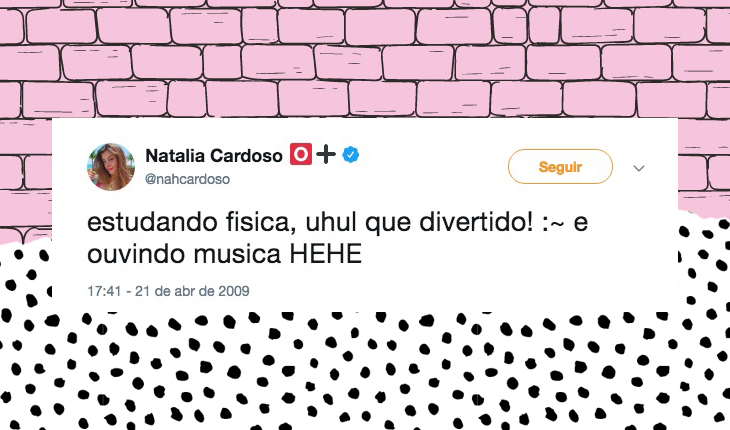This screenshot has width=730, height=430.
Task: Click the word 'HEHE' in the tweet
Action: point(325,254)
